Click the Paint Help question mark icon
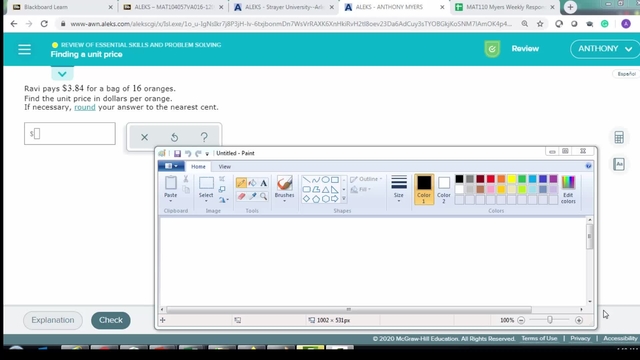Screen dimensions: 640x360 [588, 166]
